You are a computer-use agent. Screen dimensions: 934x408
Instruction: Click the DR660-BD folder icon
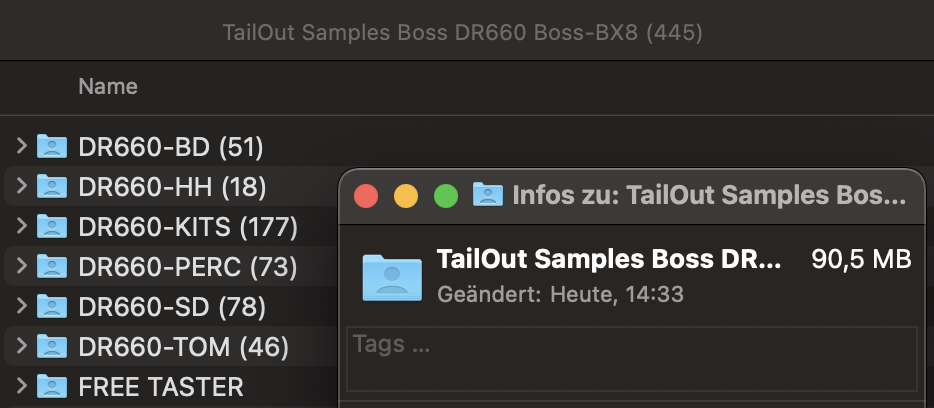[52, 147]
